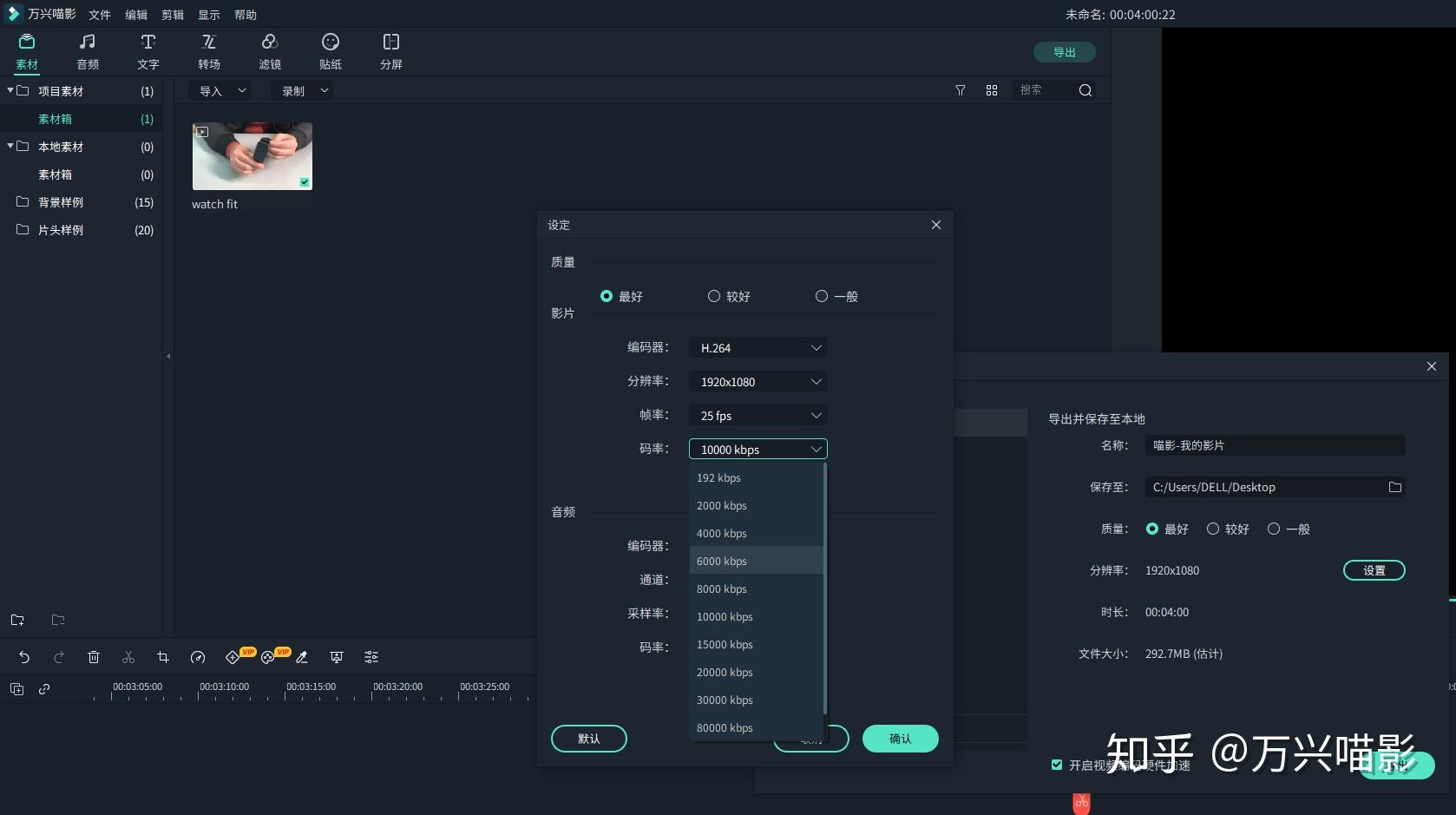Open the 音频 audio tab icon
1456x815 pixels.
coord(88,43)
